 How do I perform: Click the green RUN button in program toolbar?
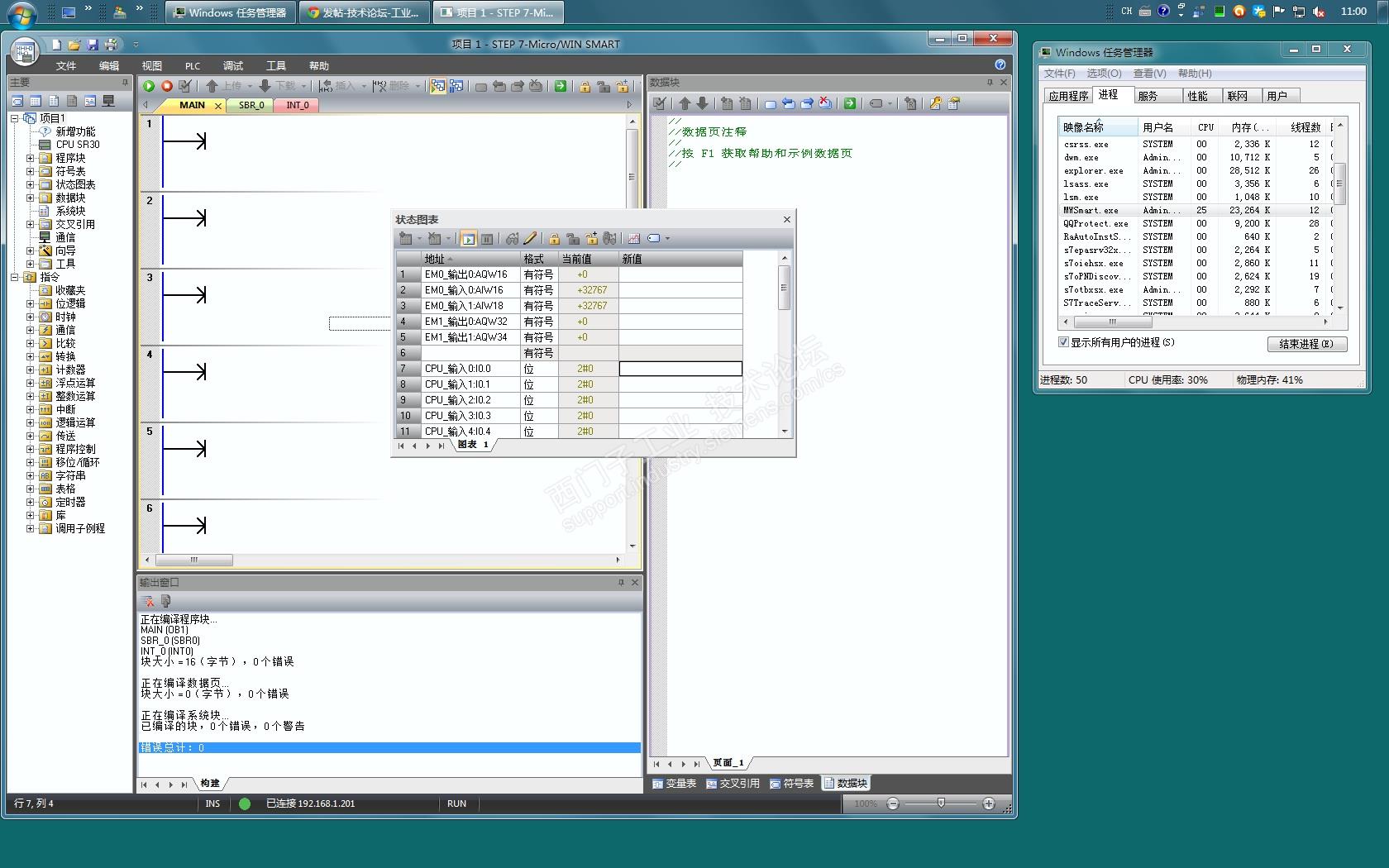pyautogui.click(x=149, y=86)
